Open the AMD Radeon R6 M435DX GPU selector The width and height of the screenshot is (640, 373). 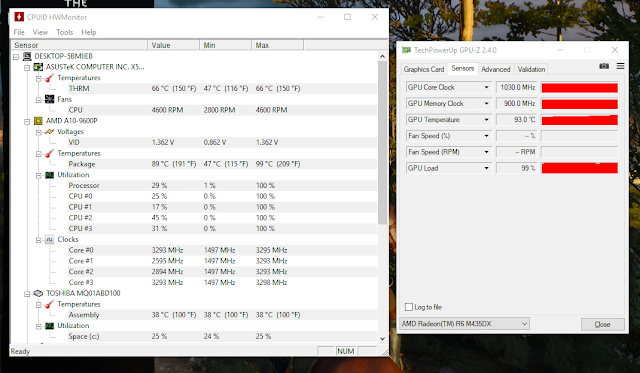[464, 324]
